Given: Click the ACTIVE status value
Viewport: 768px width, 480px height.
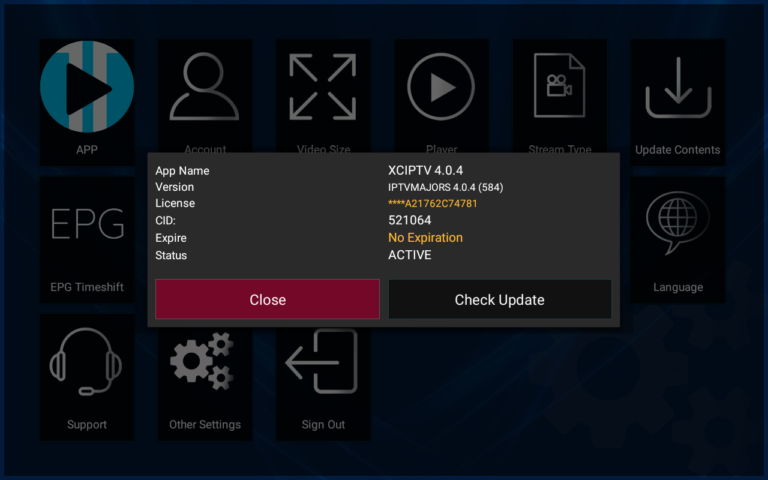Looking at the screenshot, I should coord(410,255).
